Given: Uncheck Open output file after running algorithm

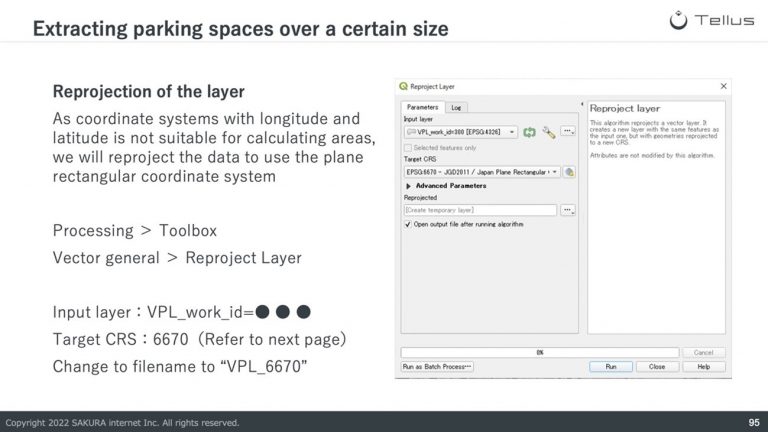Looking at the screenshot, I should (408, 224).
